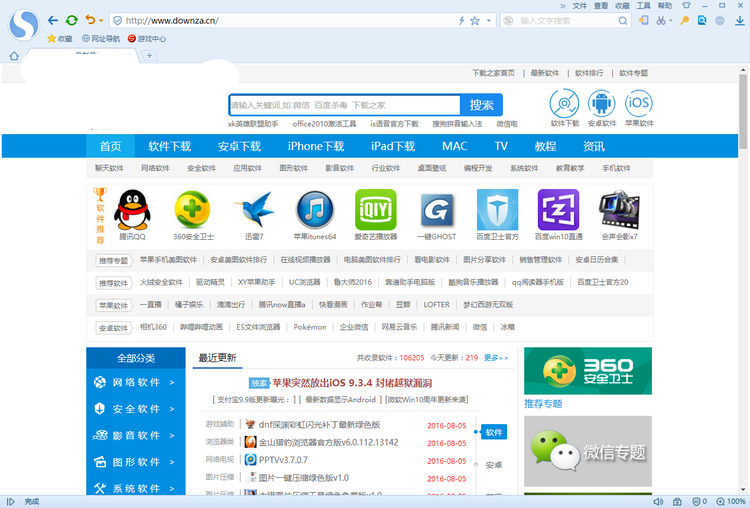Open the 微信专题 banner image
Screen dimensions: 750x508
[x=588, y=451]
